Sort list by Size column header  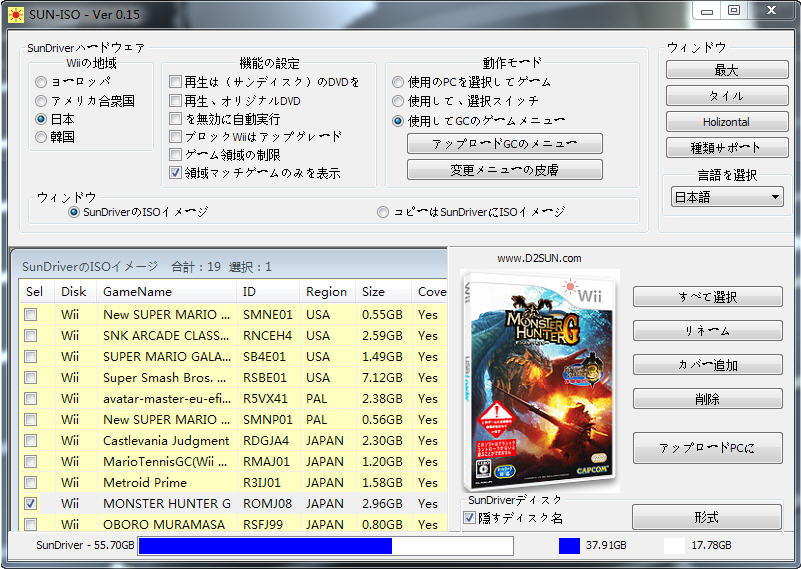tap(384, 292)
